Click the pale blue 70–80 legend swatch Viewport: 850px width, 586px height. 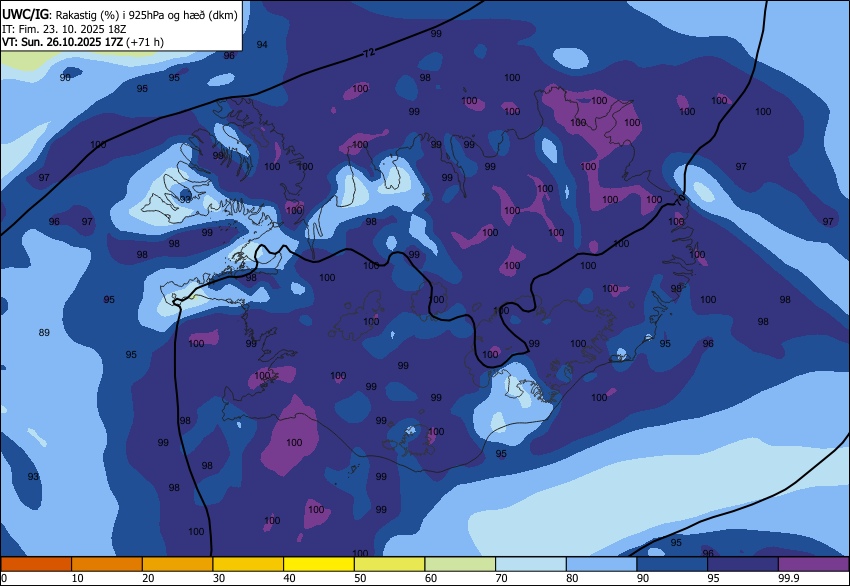tap(531, 564)
